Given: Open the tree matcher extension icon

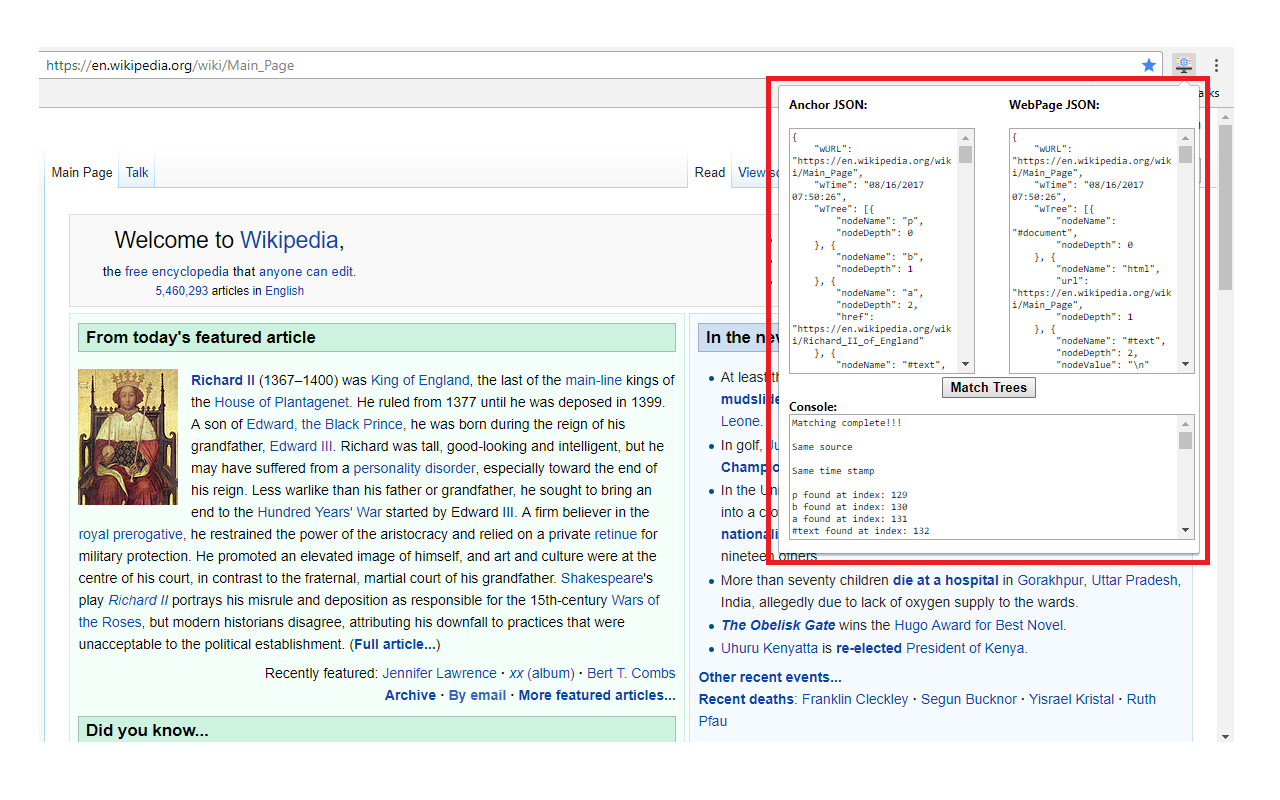Looking at the screenshot, I should [x=1184, y=65].
